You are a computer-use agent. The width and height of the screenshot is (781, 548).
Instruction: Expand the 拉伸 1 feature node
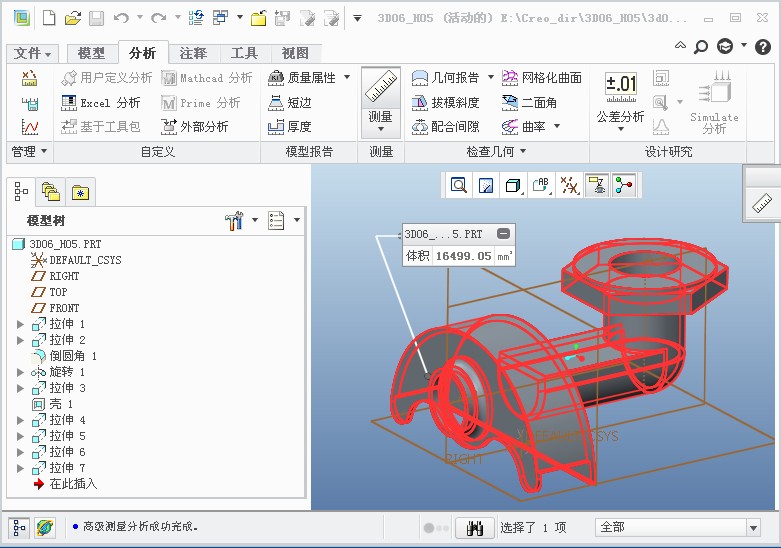click(20, 324)
